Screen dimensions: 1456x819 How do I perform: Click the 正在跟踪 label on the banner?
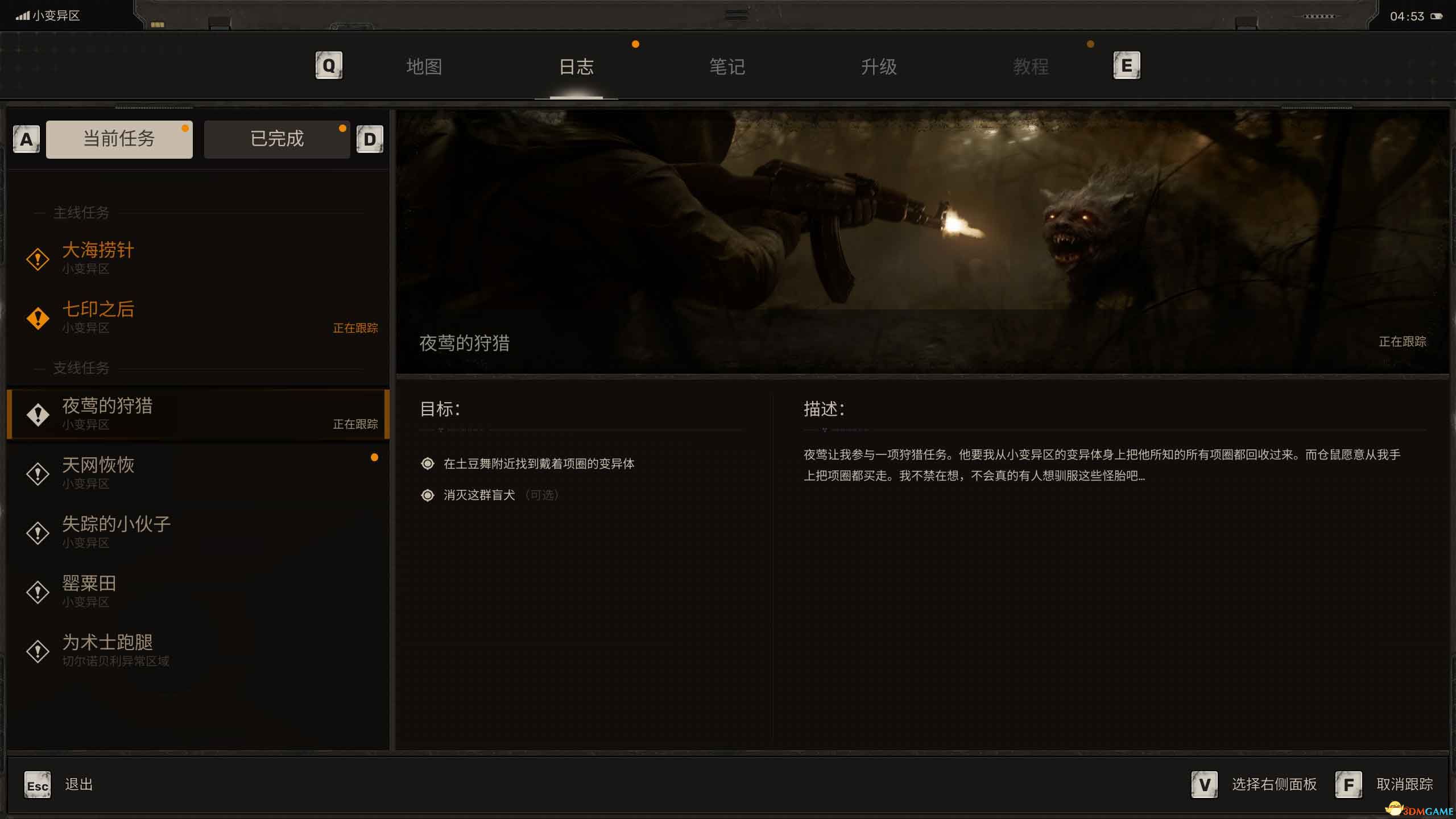coord(1403,342)
